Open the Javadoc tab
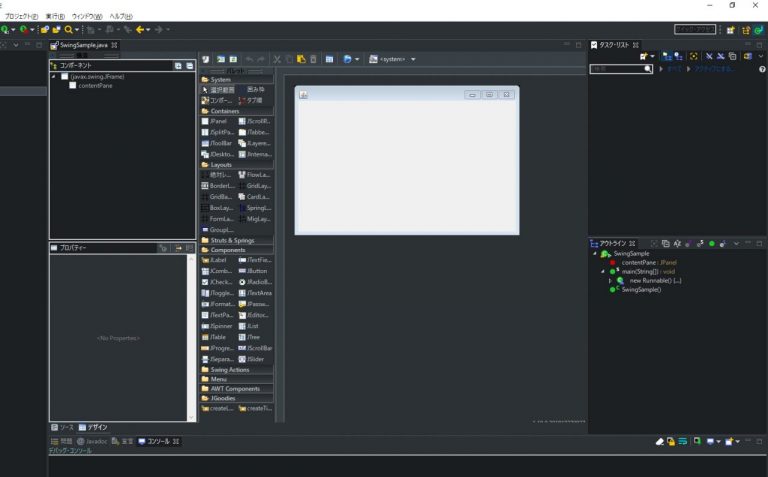Image resolution: width=768 pixels, height=477 pixels. [93, 441]
